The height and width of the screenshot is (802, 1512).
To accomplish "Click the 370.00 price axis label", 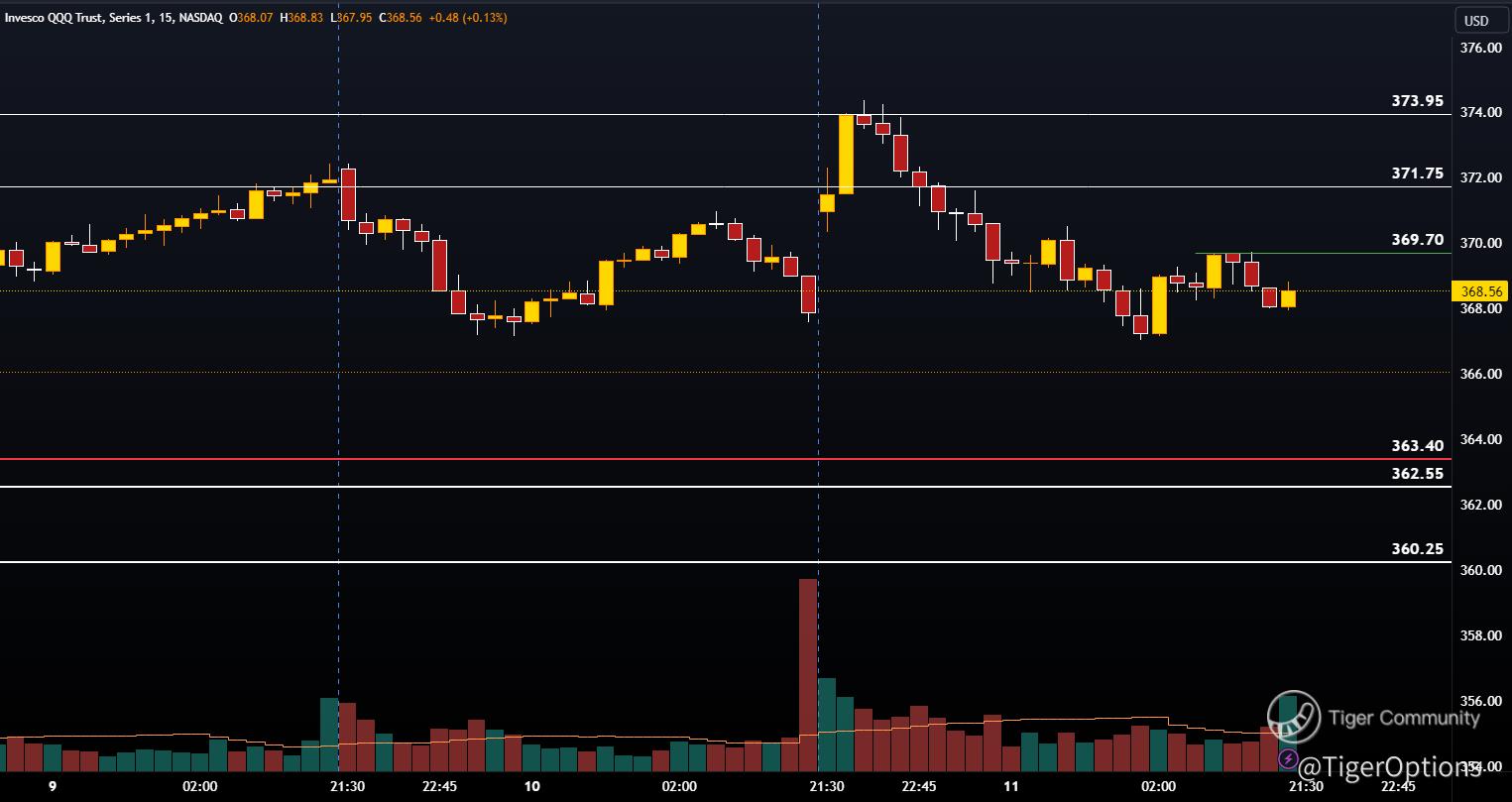I will pyautogui.click(x=1479, y=244).
